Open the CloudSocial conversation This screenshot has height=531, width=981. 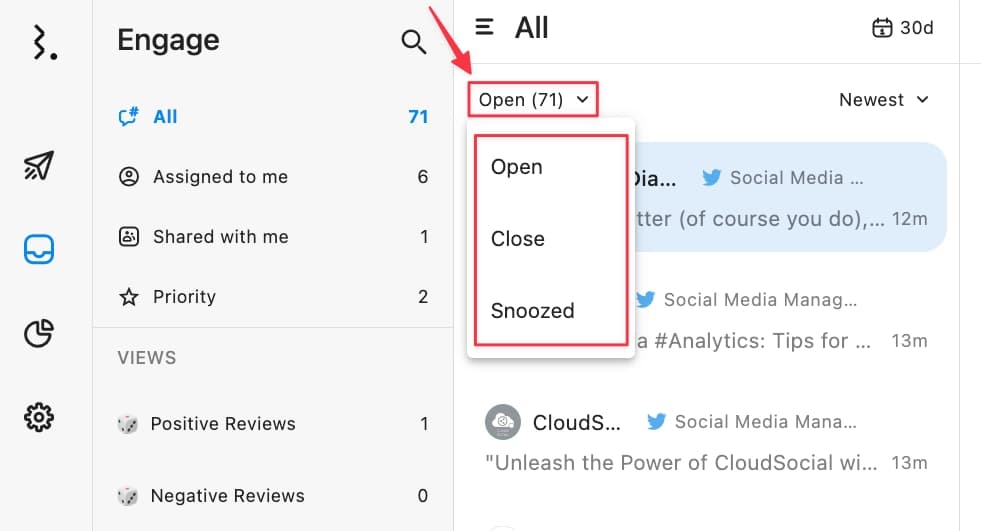[x=700, y=440]
